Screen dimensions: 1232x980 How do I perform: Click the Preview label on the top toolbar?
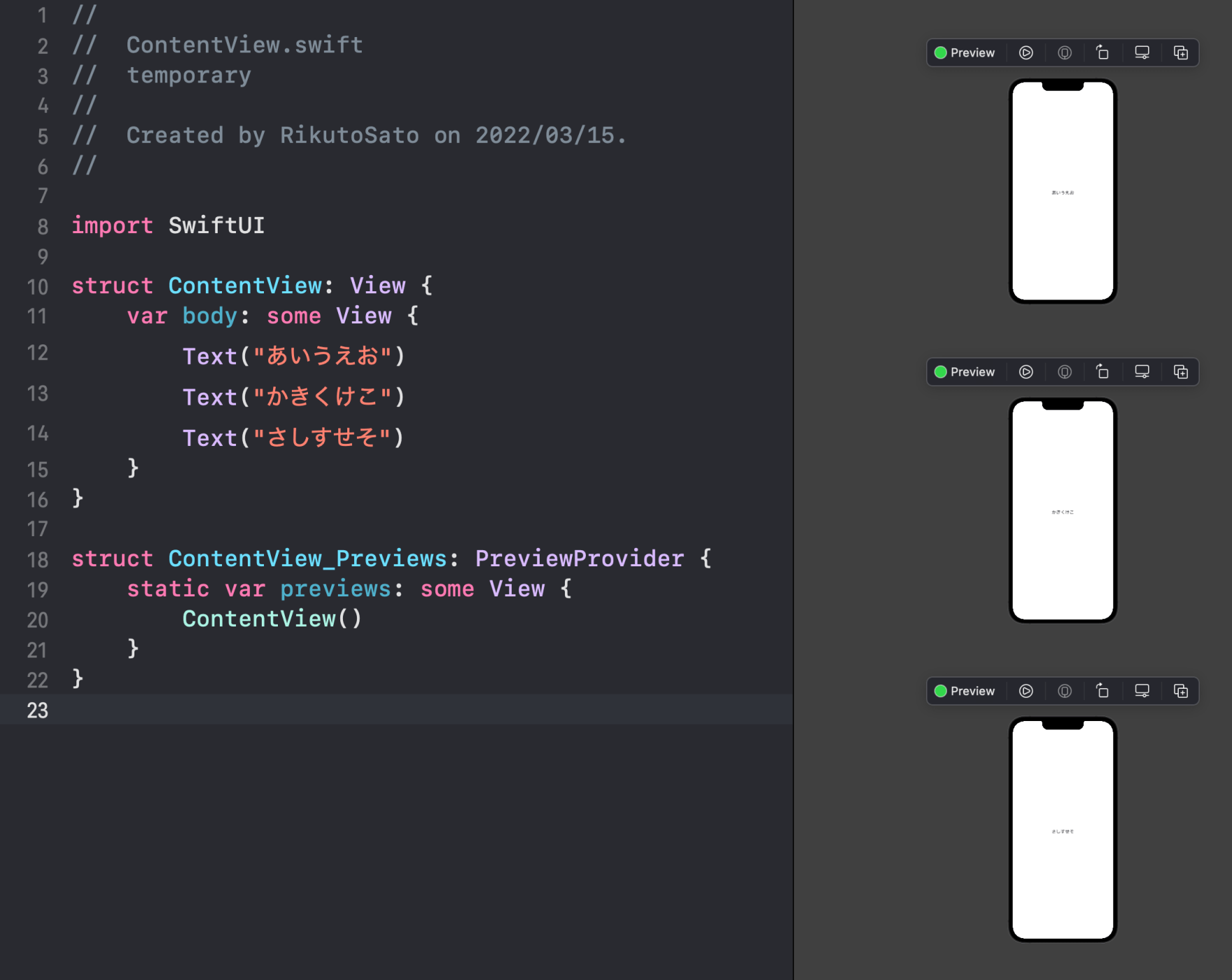click(x=972, y=52)
